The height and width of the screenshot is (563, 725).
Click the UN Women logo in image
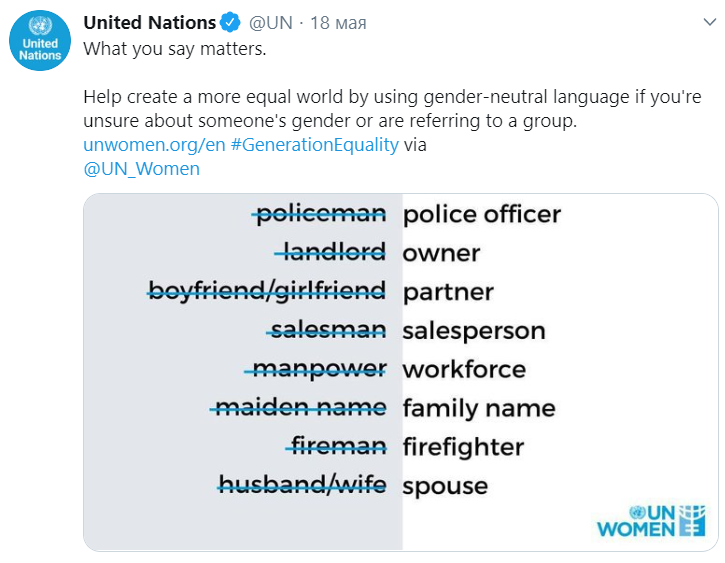click(x=651, y=521)
